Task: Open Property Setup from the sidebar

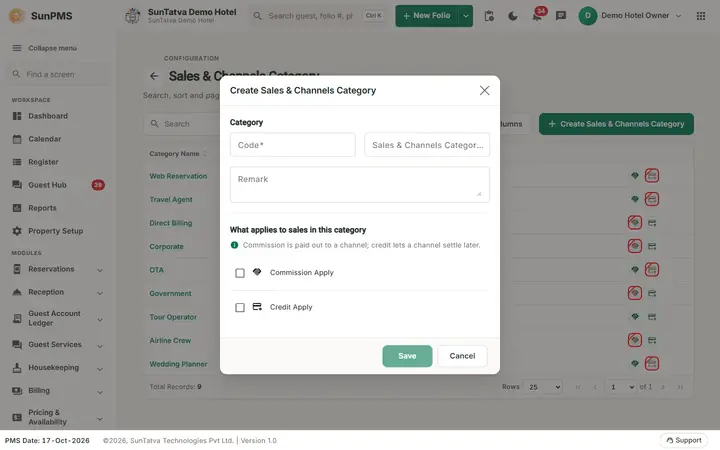Action: [58, 231]
